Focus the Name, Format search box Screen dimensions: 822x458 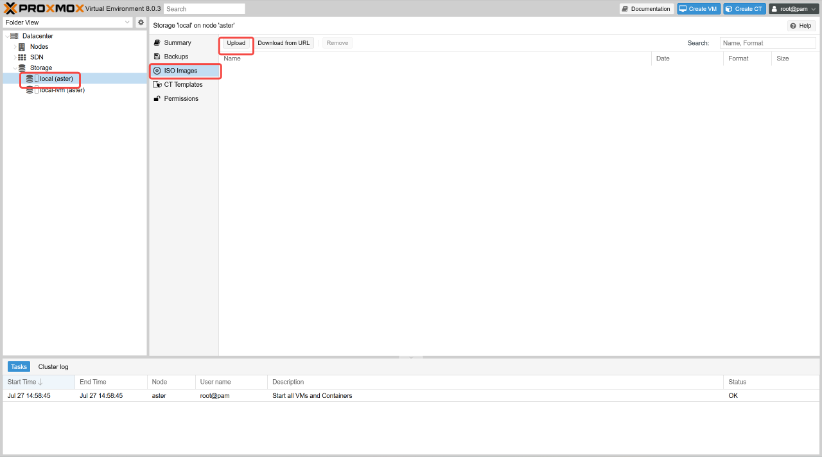768,43
